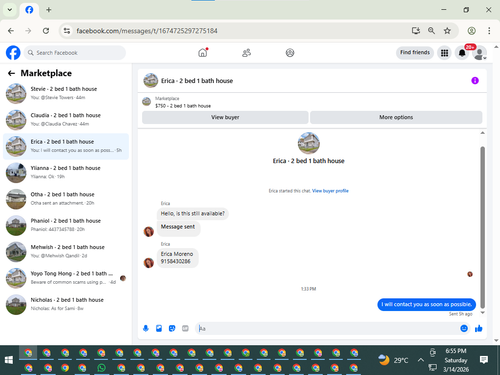Click the Find friends button
The width and height of the screenshot is (500, 375).
pos(415,52)
